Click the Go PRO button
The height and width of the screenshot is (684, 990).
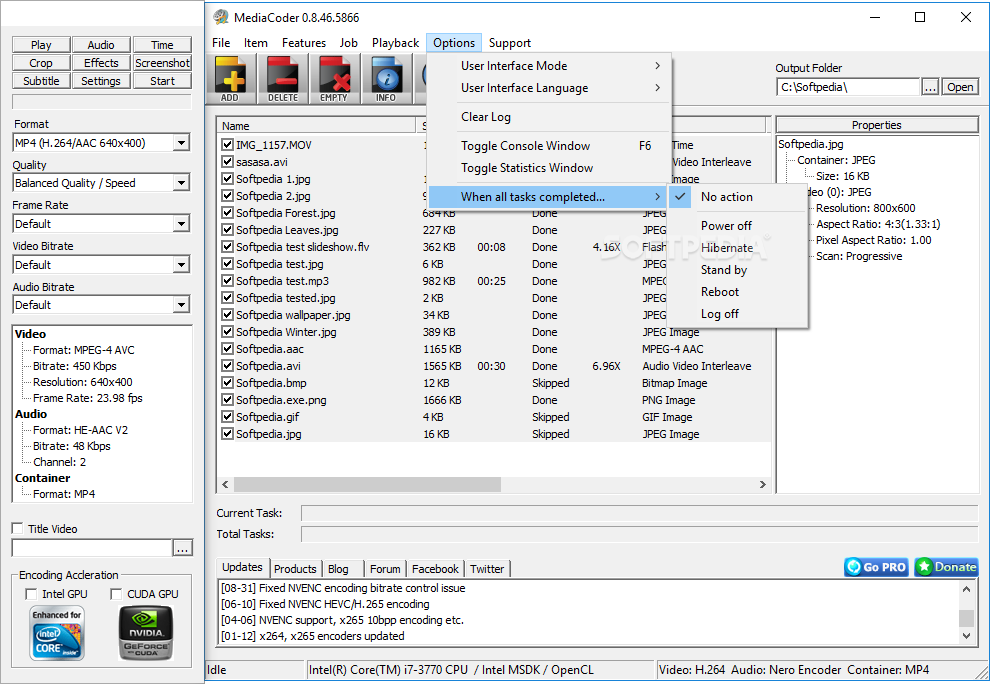(x=876, y=567)
